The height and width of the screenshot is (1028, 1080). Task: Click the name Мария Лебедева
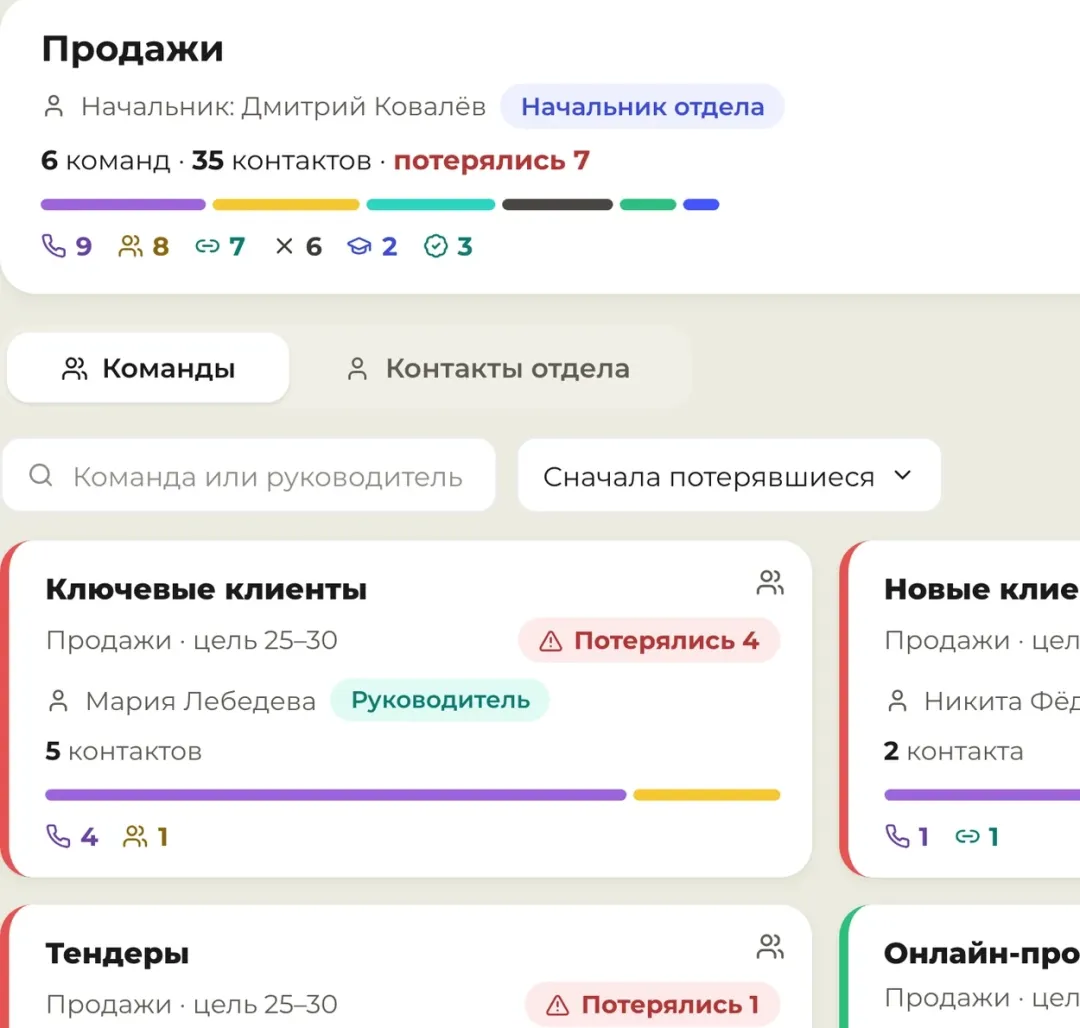[200, 701]
